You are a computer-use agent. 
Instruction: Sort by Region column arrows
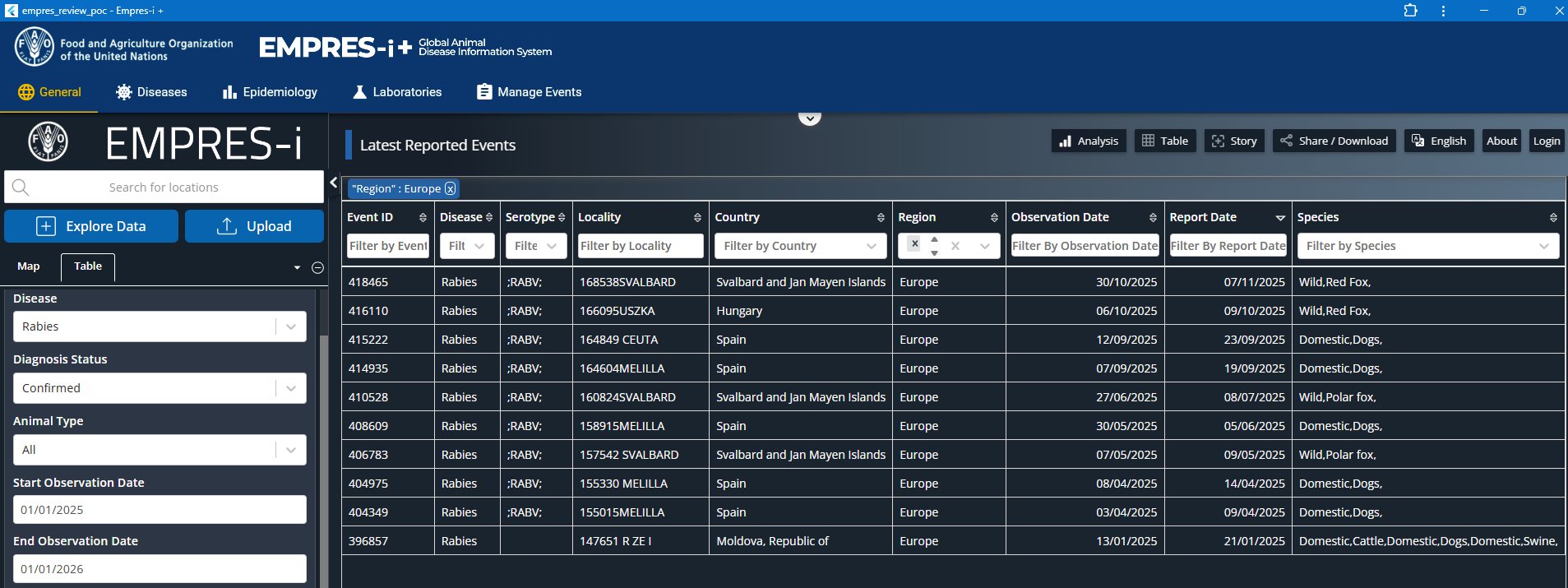point(994,217)
